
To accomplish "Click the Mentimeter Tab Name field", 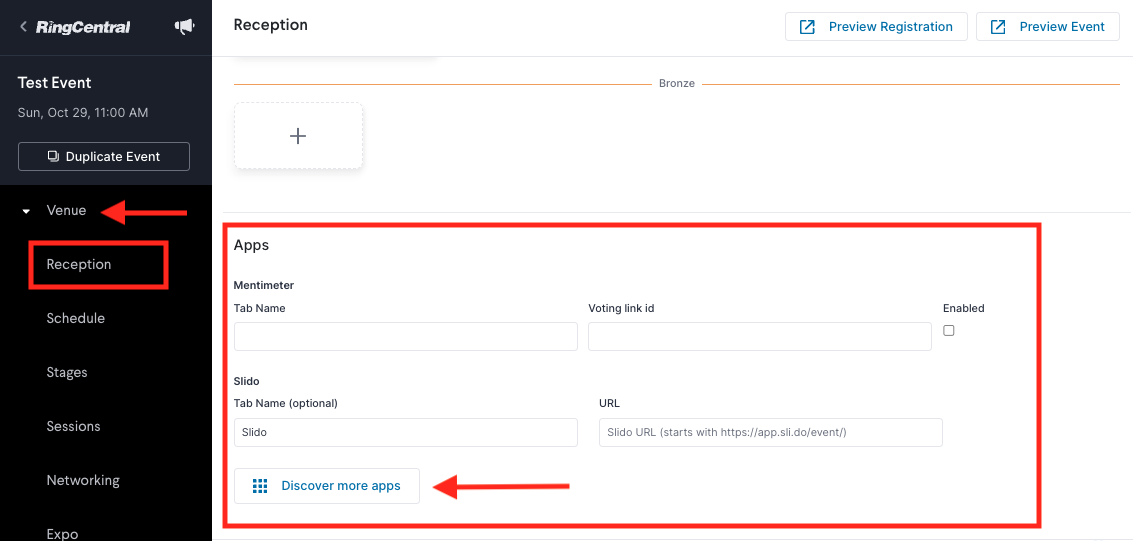I will 405,337.
